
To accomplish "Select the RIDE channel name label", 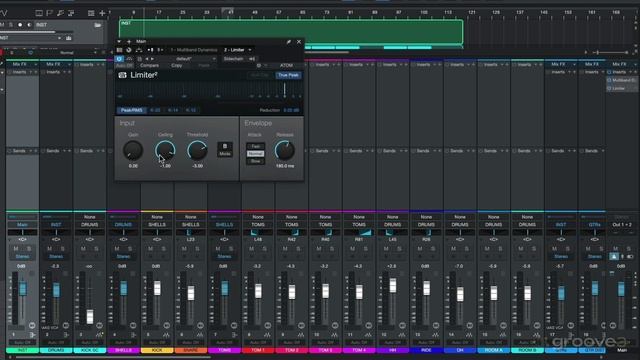I will pyautogui.click(x=426, y=350).
